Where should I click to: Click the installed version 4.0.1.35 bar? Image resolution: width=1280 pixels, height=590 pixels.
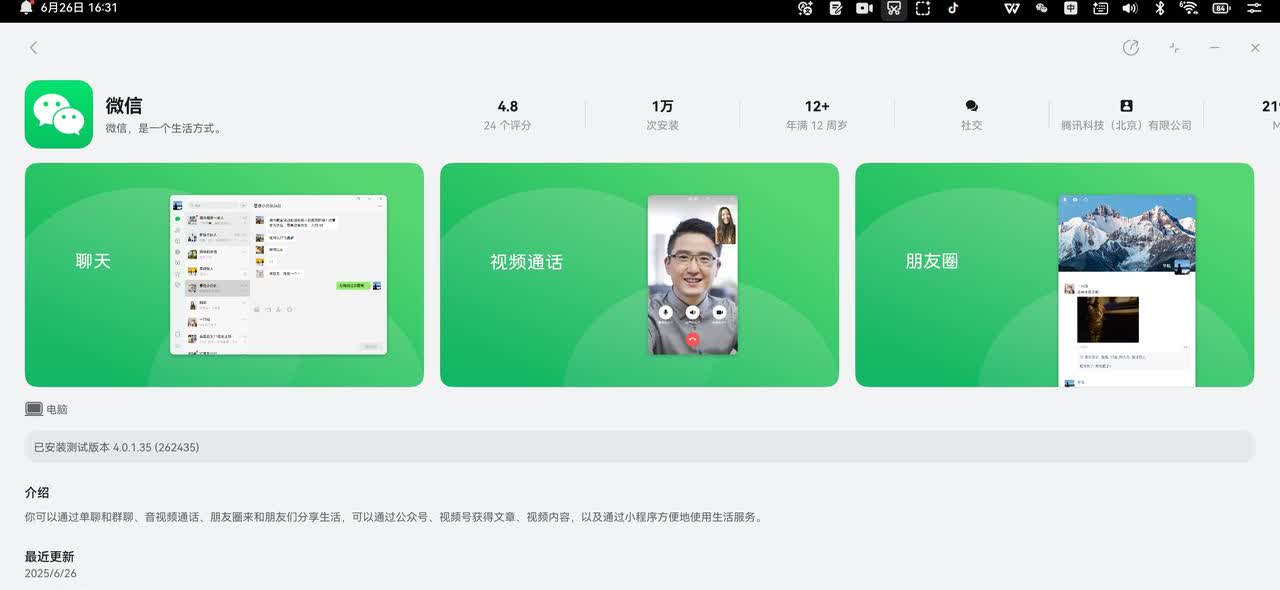pyautogui.click(x=639, y=447)
